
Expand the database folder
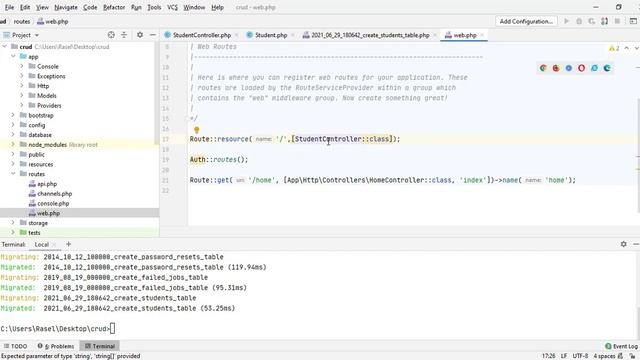(x=13, y=135)
